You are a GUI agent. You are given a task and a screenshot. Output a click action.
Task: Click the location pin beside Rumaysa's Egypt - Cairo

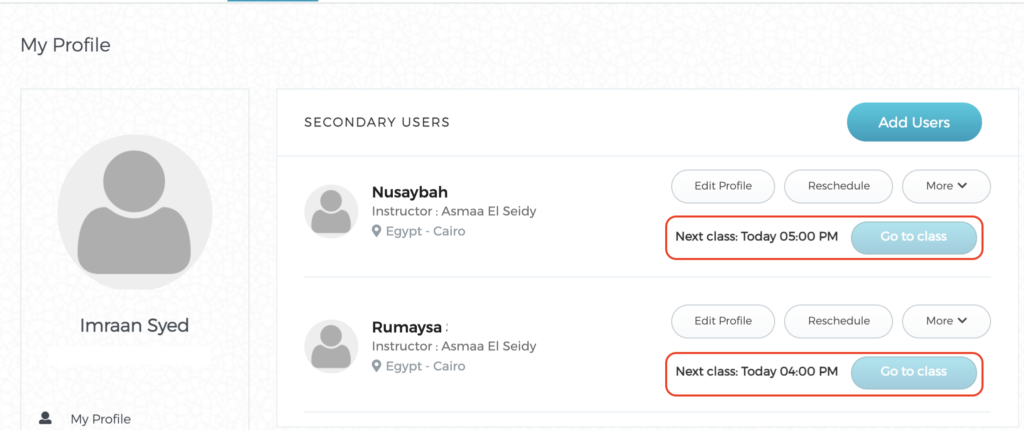pyautogui.click(x=376, y=366)
